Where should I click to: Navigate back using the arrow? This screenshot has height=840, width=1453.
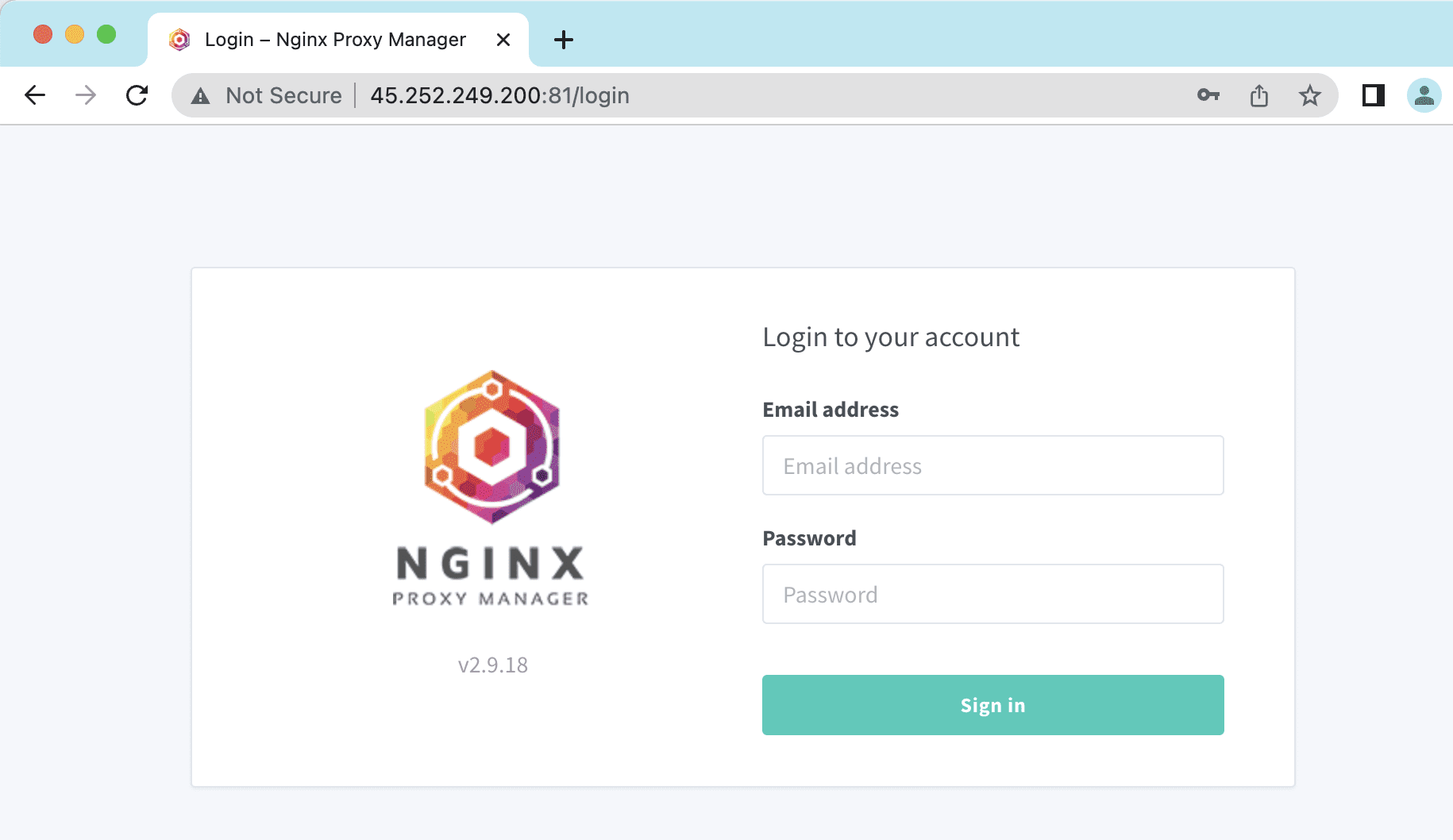click(x=34, y=95)
